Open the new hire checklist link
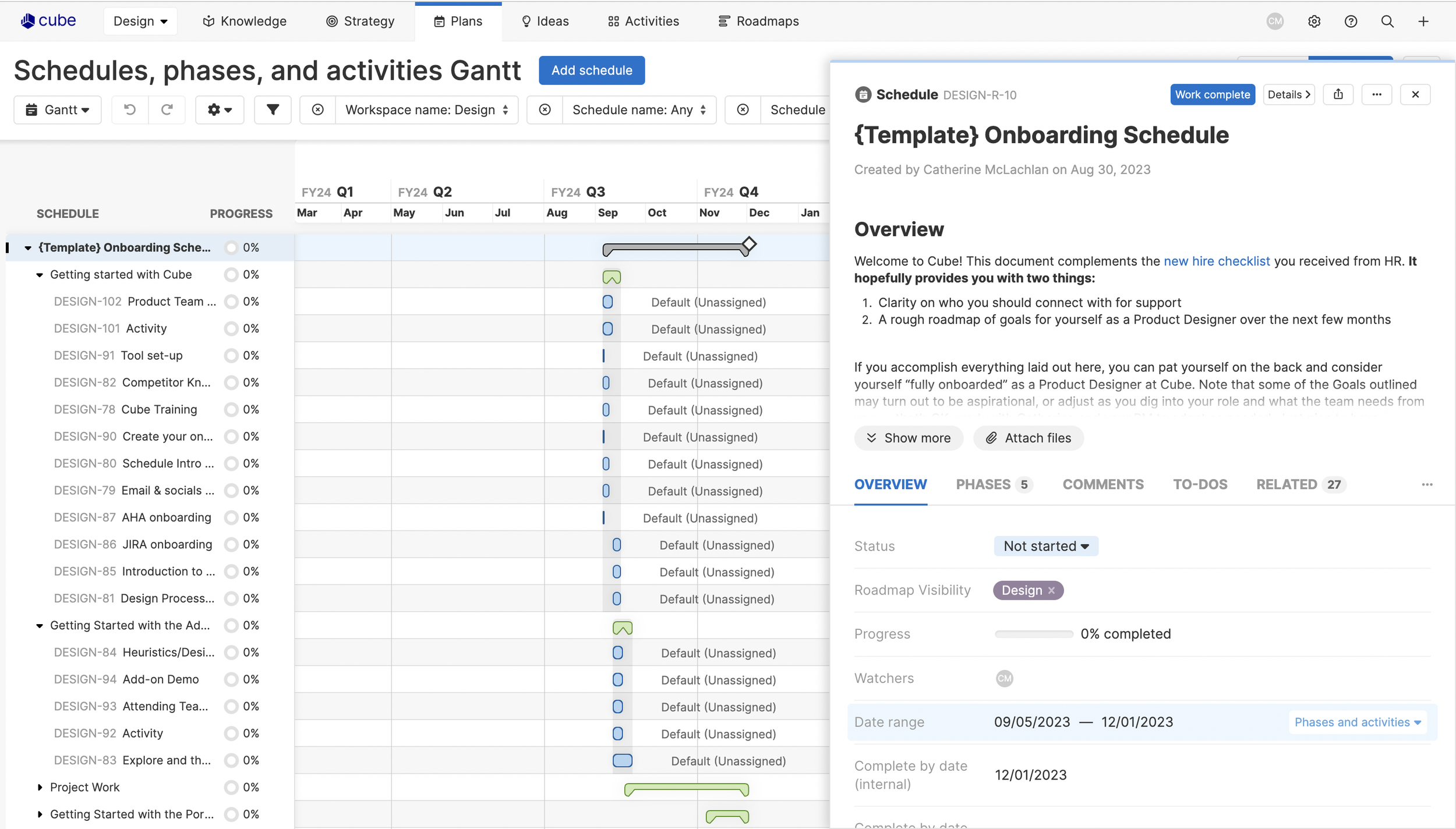This screenshot has height=829, width=1456. [1216, 261]
